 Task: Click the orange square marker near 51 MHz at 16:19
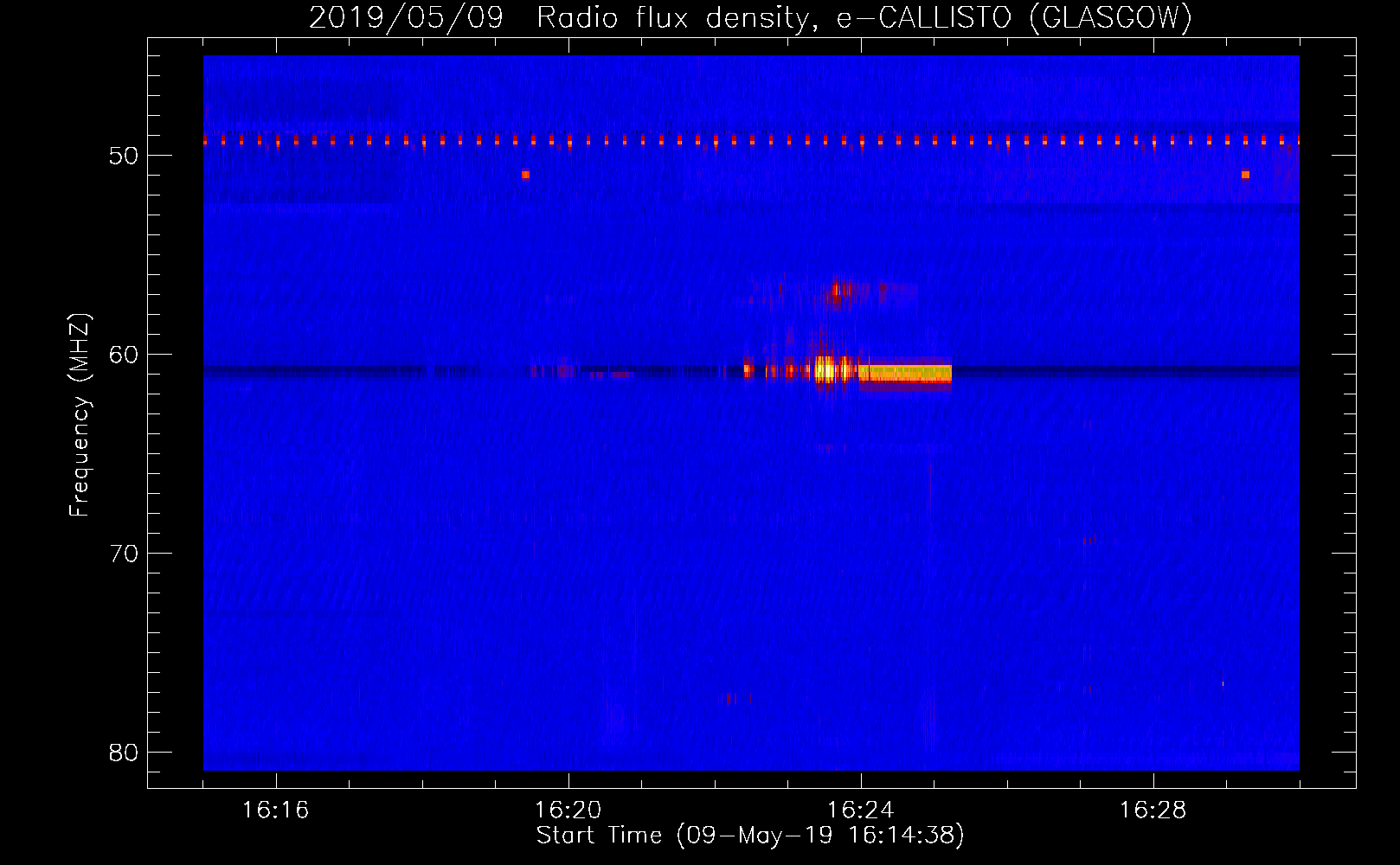click(525, 175)
